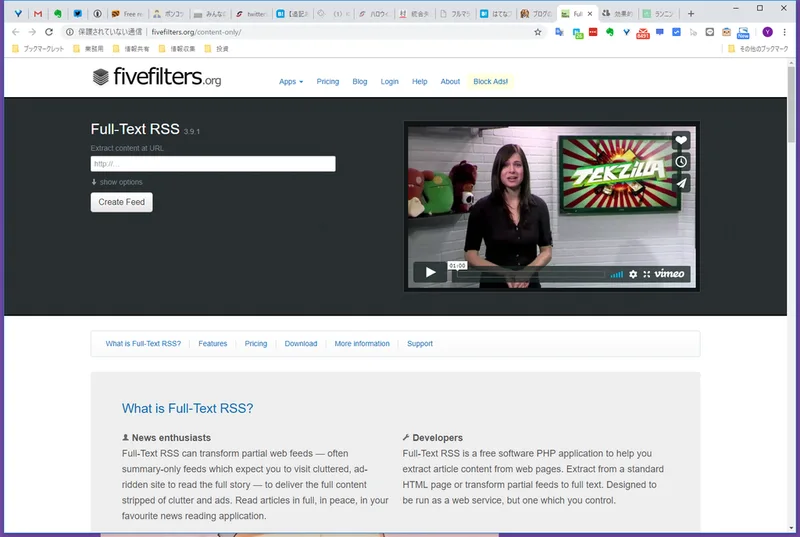Click the Watch Later clock icon
This screenshot has width=800, height=537.
coord(681,162)
